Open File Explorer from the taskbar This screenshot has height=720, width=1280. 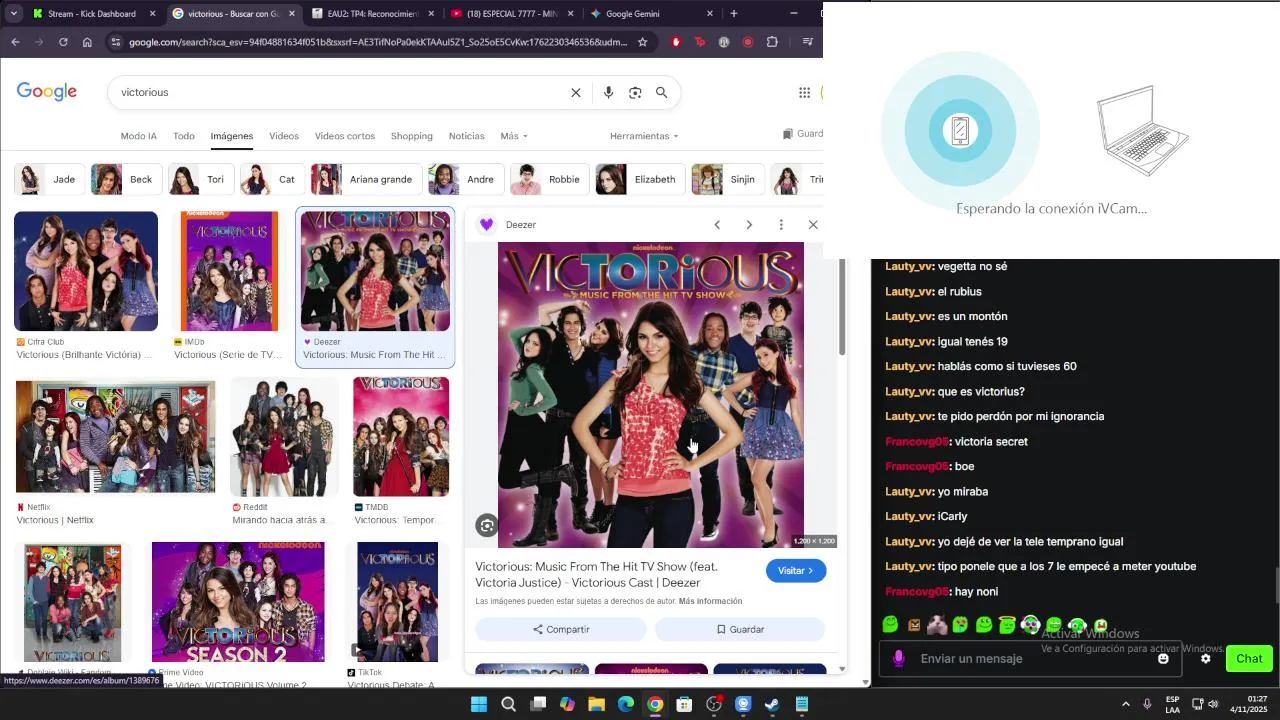click(x=596, y=704)
